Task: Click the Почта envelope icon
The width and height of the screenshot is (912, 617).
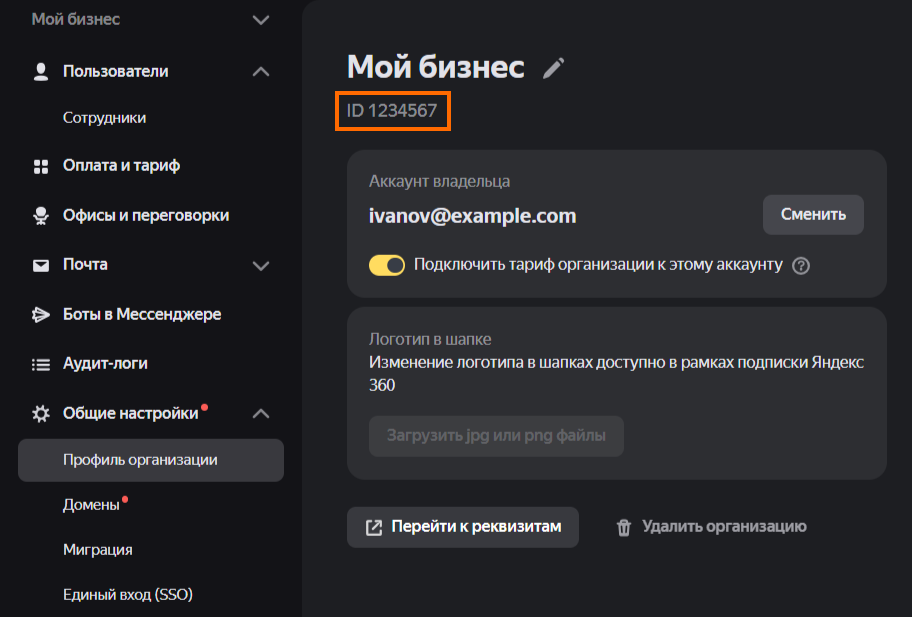Action: pyautogui.click(x=41, y=265)
